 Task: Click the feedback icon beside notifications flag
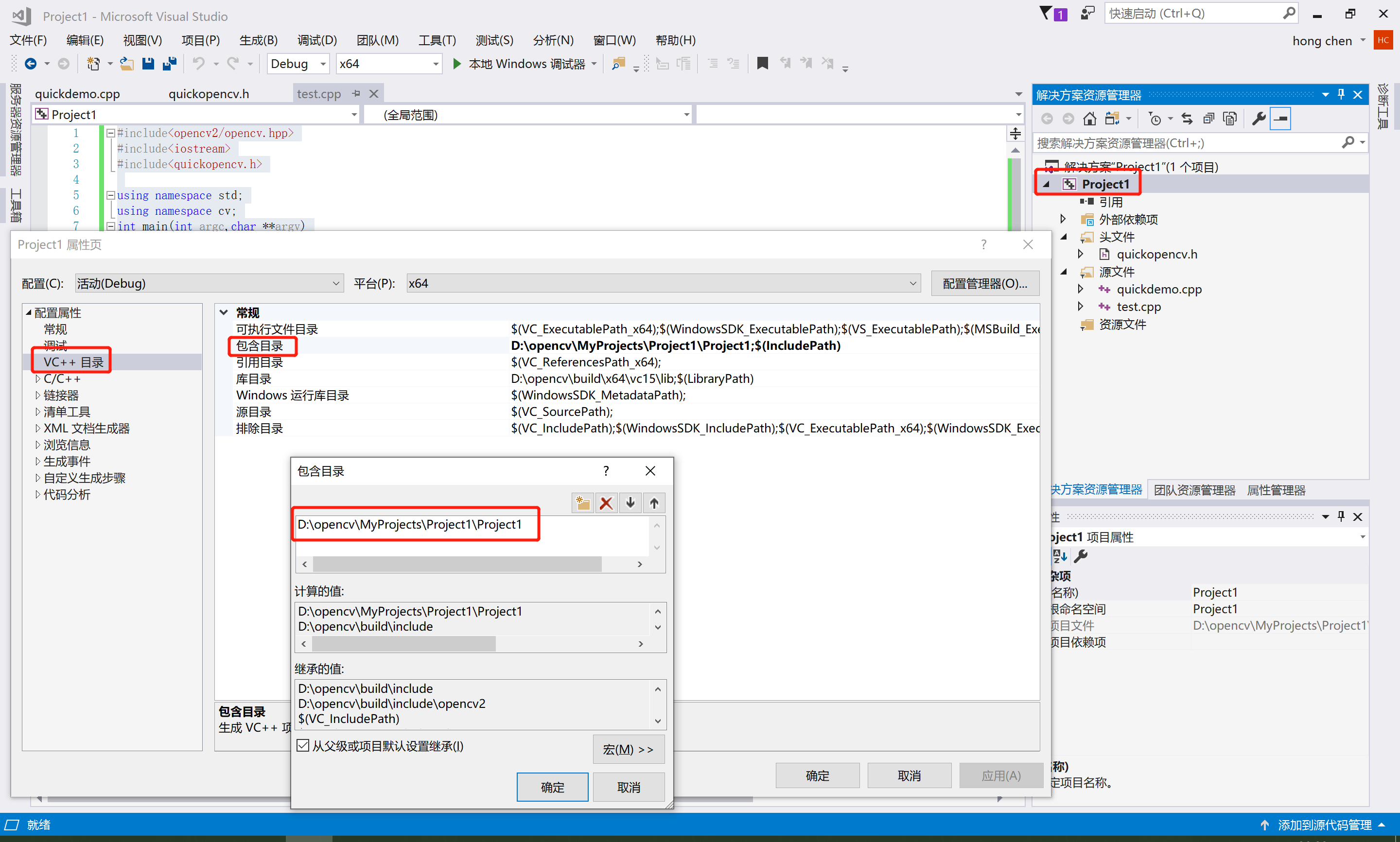pyautogui.click(x=1087, y=13)
